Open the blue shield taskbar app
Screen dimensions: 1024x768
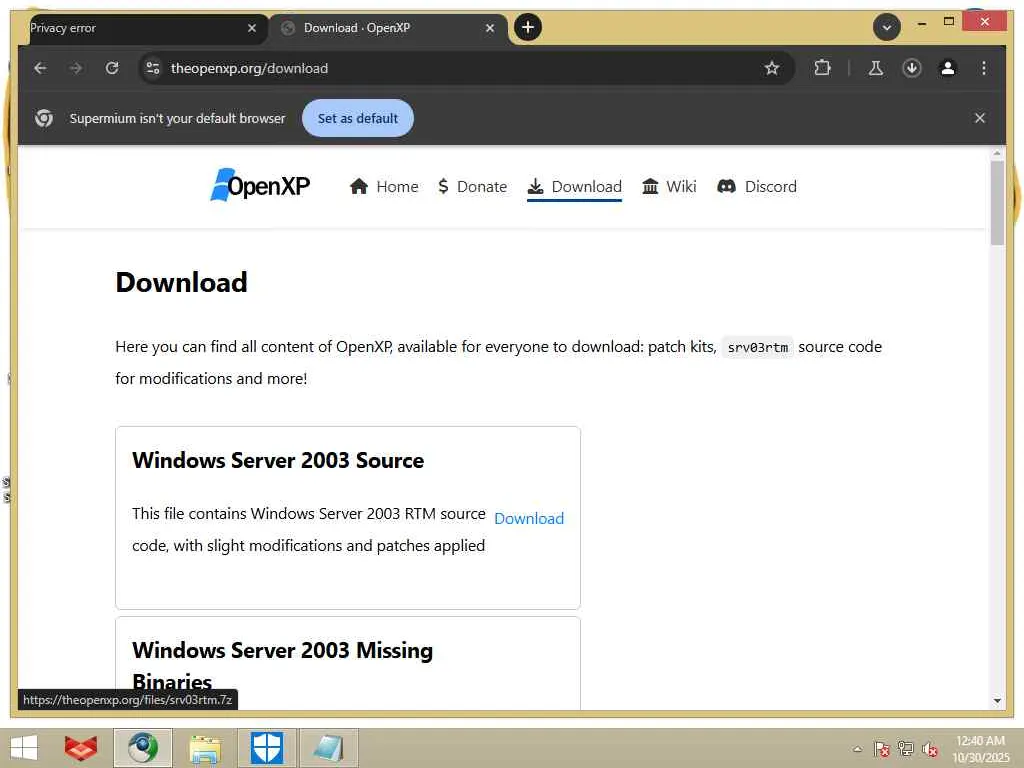[x=266, y=748]
